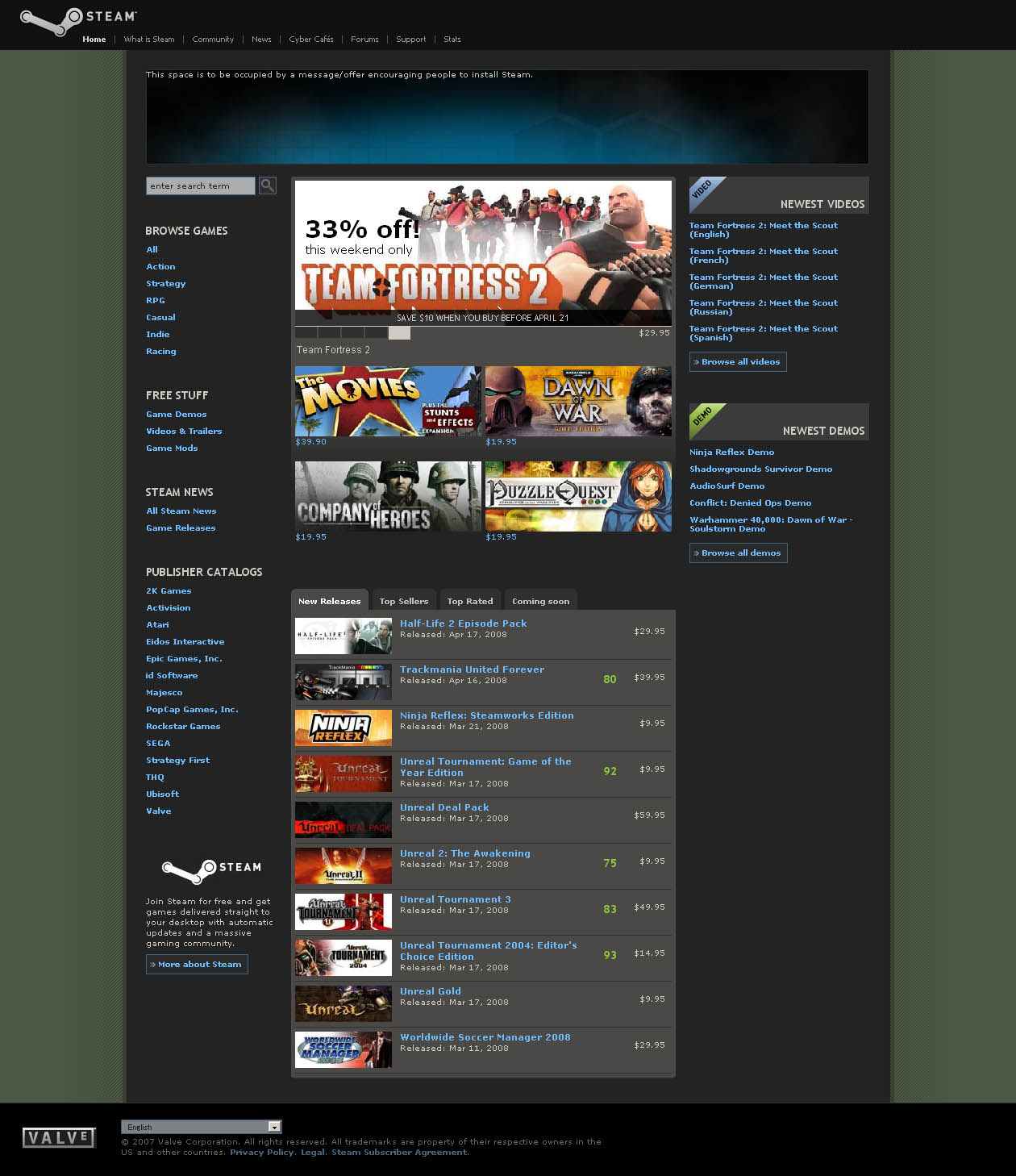
Task: Open the Dawn of War capsule image
Action: (x=578, y=401)
